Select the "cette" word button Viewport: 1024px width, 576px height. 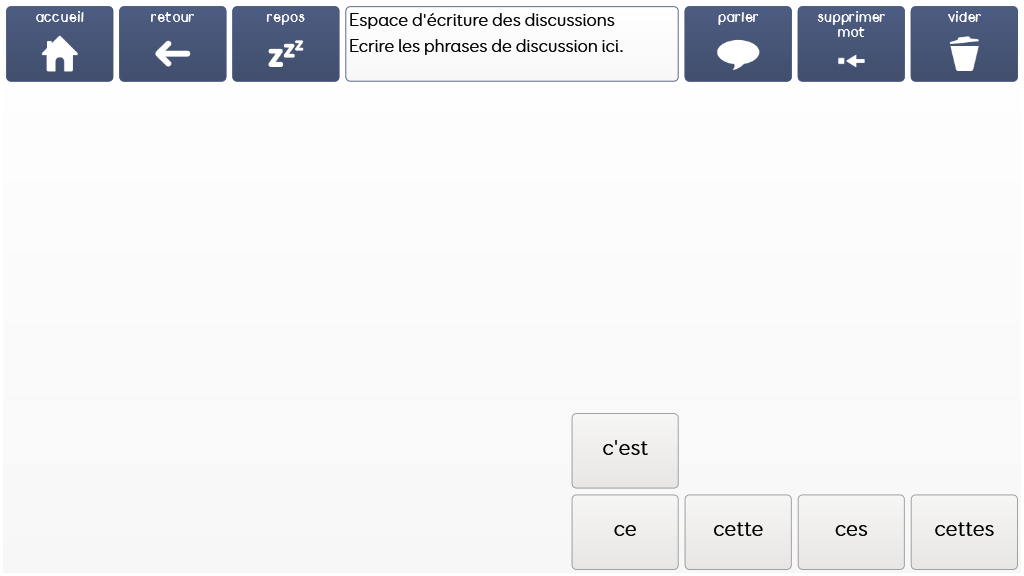click(x=738, y=530)
